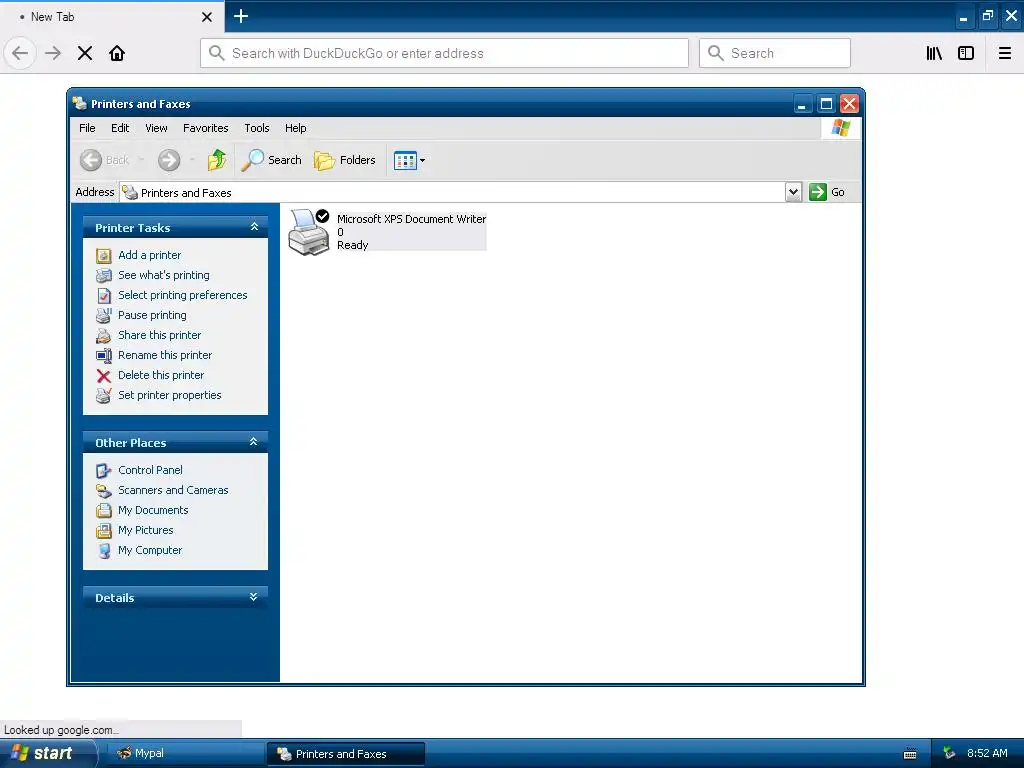
Task: Click the See what's printing icon
Action: (x=103, y=276)
